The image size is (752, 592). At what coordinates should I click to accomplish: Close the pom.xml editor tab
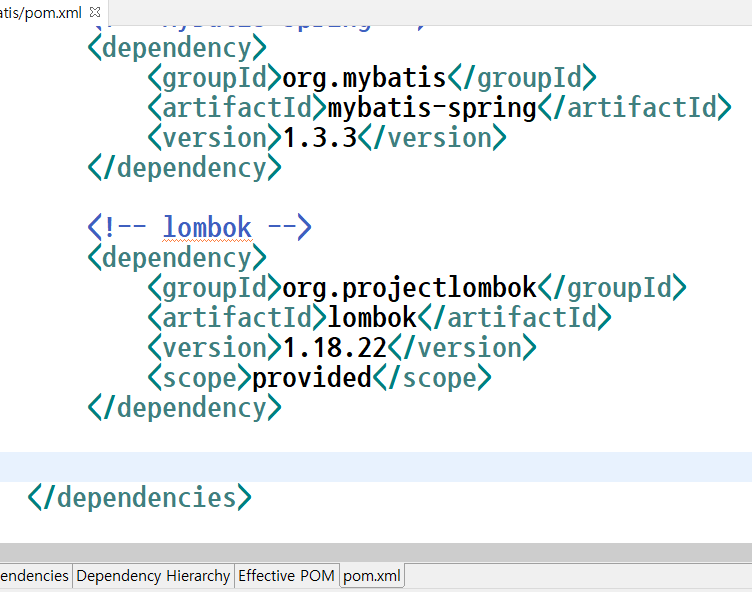(x=95, y=12)
